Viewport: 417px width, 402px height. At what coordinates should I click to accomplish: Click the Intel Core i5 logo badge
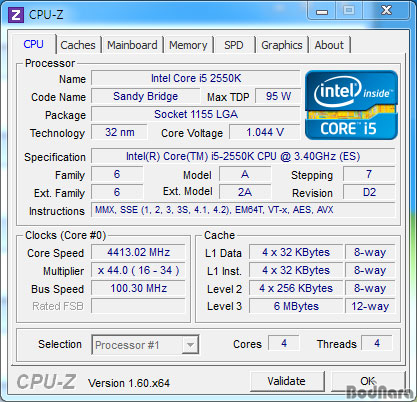pyautogui.click(x=351, y=105)
